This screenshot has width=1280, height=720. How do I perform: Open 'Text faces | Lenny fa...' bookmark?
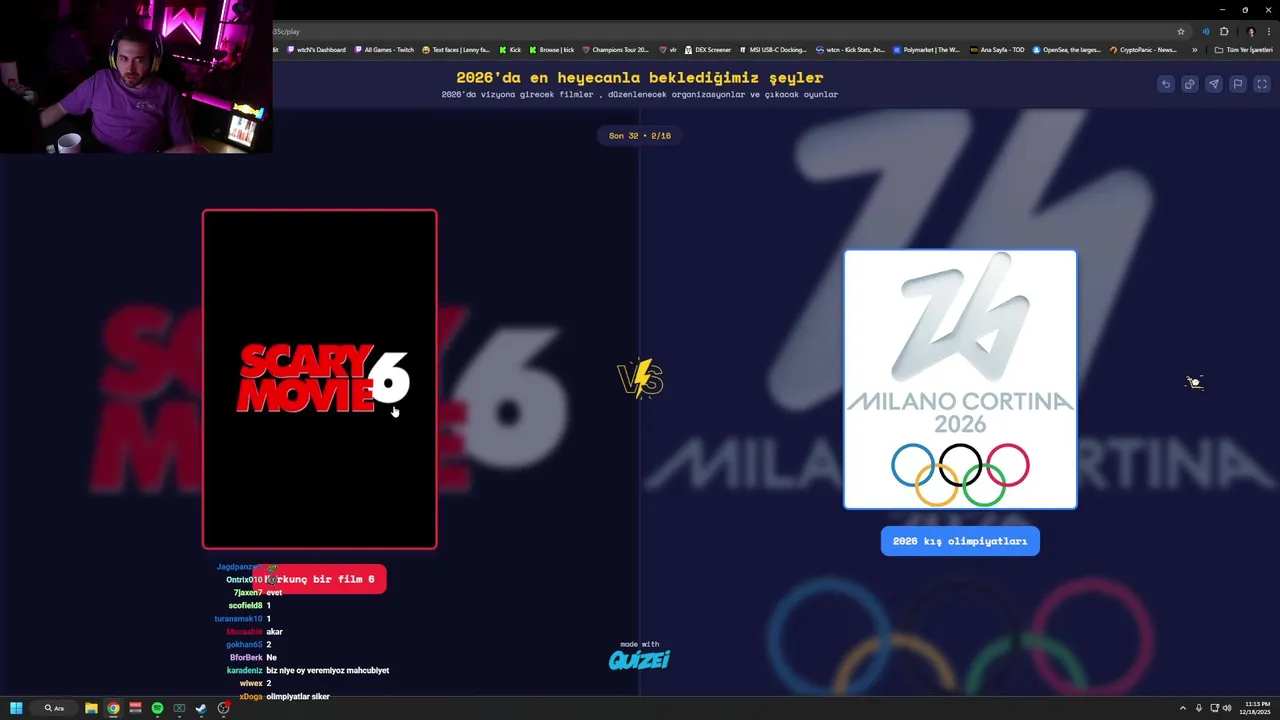(456, 49)
